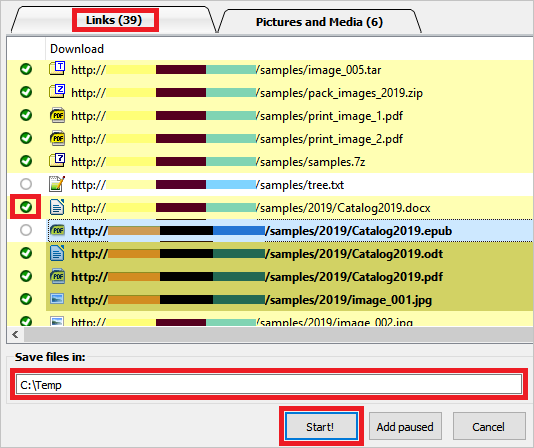Enable the unchecked circle for tree.txt

pyautogui.click(x=26, y=184)
